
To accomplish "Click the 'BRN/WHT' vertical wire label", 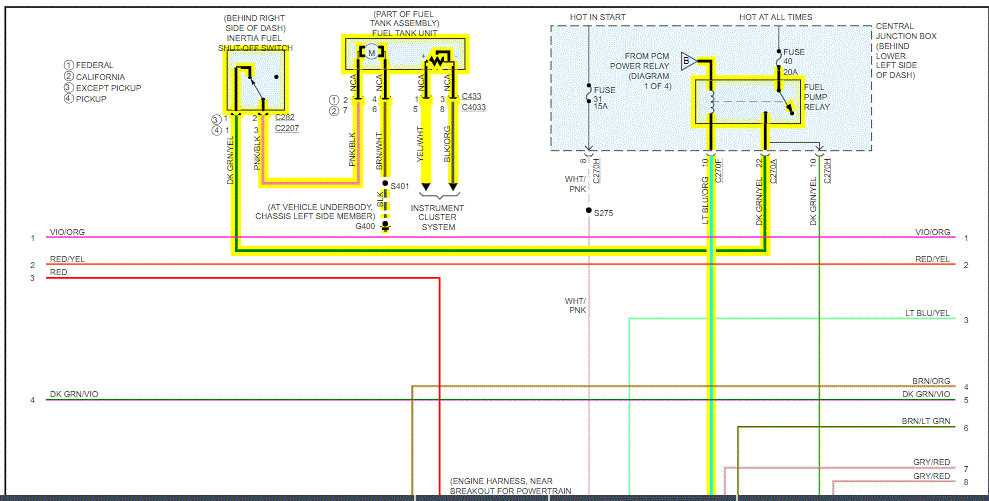I will [x=379, y=149].
